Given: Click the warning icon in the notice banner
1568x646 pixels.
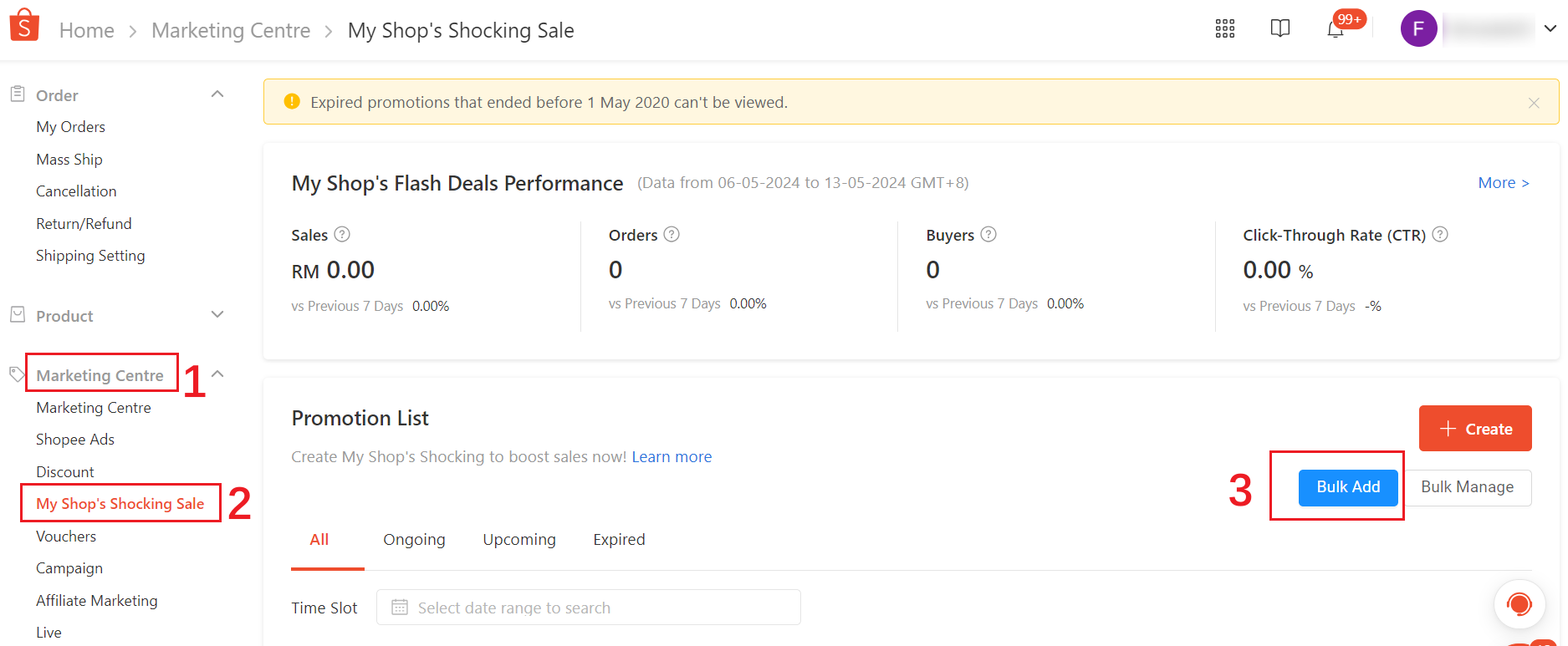Looking at the screenshot, I should [291, 102].
